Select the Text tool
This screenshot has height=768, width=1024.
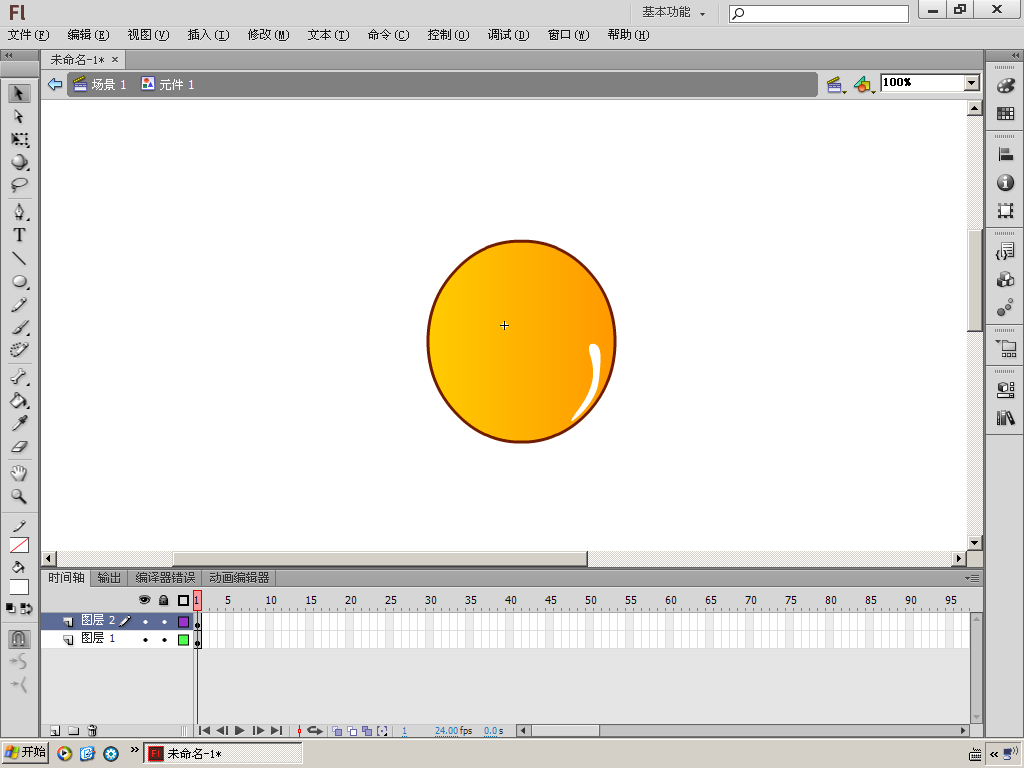point(19,235)
